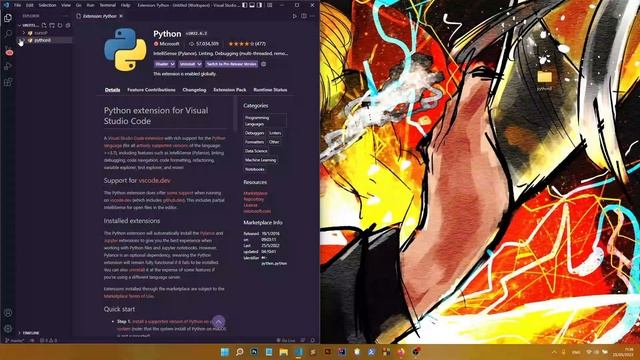The width and height of the screenshot is (640, 360).
Task: Open the Run menu
Action: click(x=90, y=5)
